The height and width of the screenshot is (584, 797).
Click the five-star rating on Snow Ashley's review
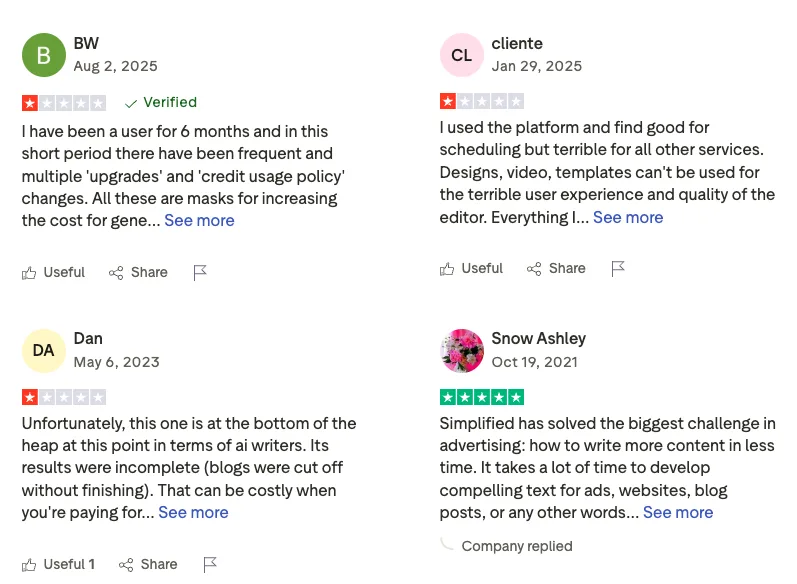[482, 397]
